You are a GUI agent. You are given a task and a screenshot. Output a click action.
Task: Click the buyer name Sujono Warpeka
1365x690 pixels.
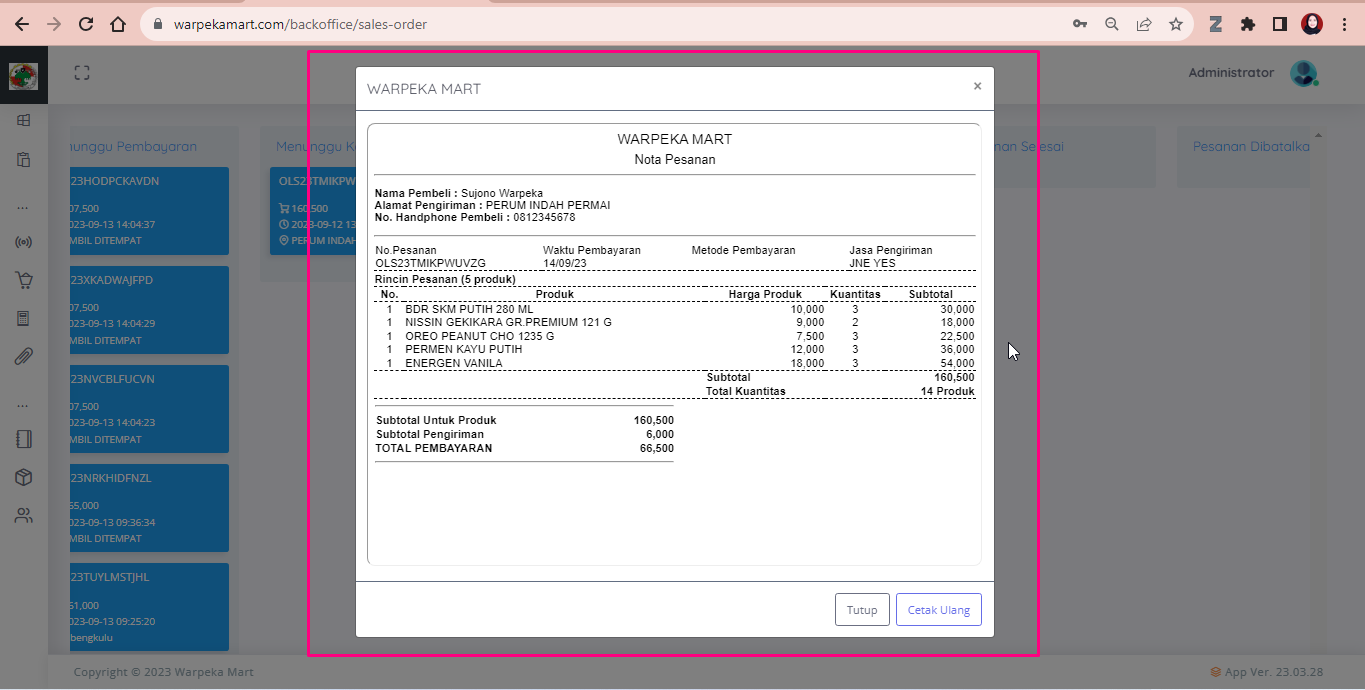point(502,193)
